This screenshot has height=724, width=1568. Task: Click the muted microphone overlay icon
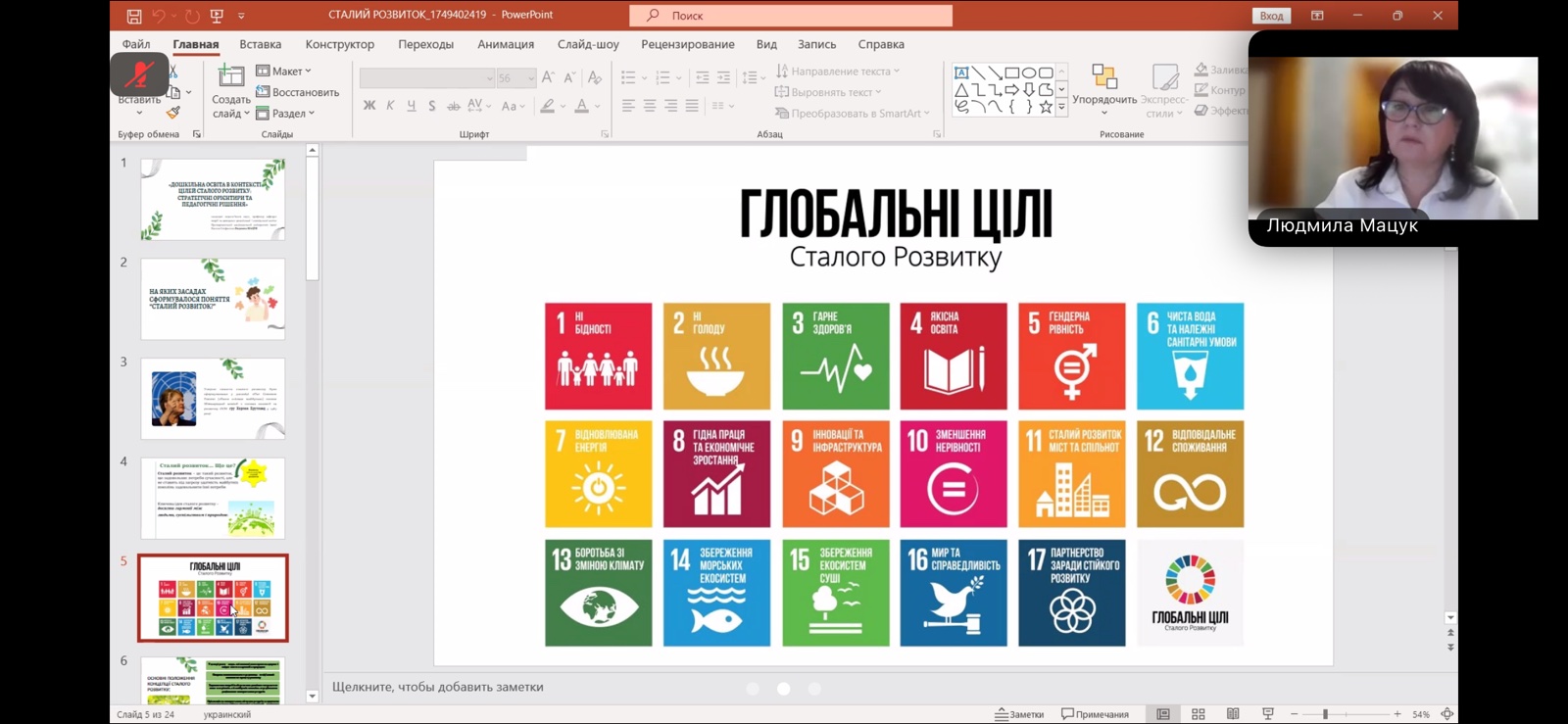pos(139,73)
